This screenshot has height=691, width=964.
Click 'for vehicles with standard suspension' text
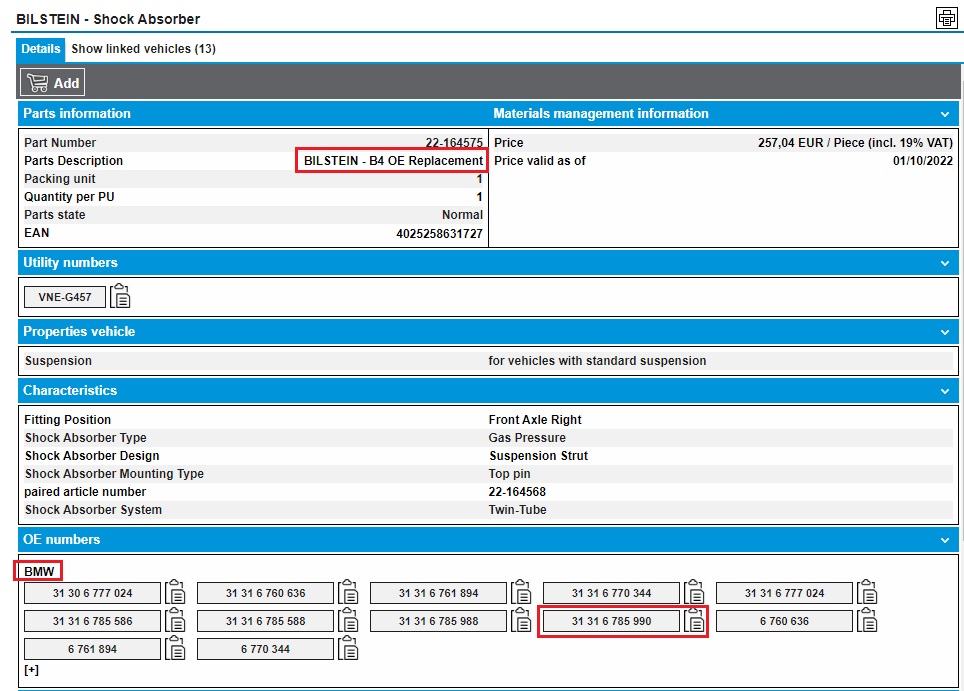(597, 361)
